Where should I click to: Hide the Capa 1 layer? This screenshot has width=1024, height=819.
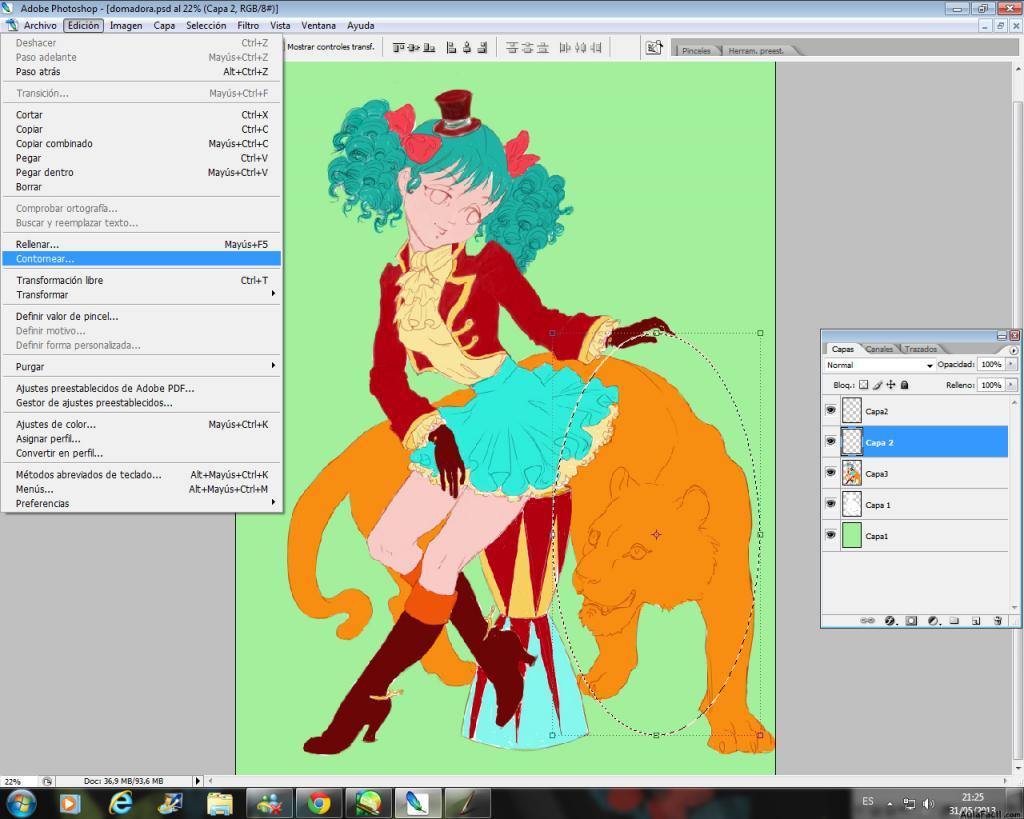pos(830,504)
